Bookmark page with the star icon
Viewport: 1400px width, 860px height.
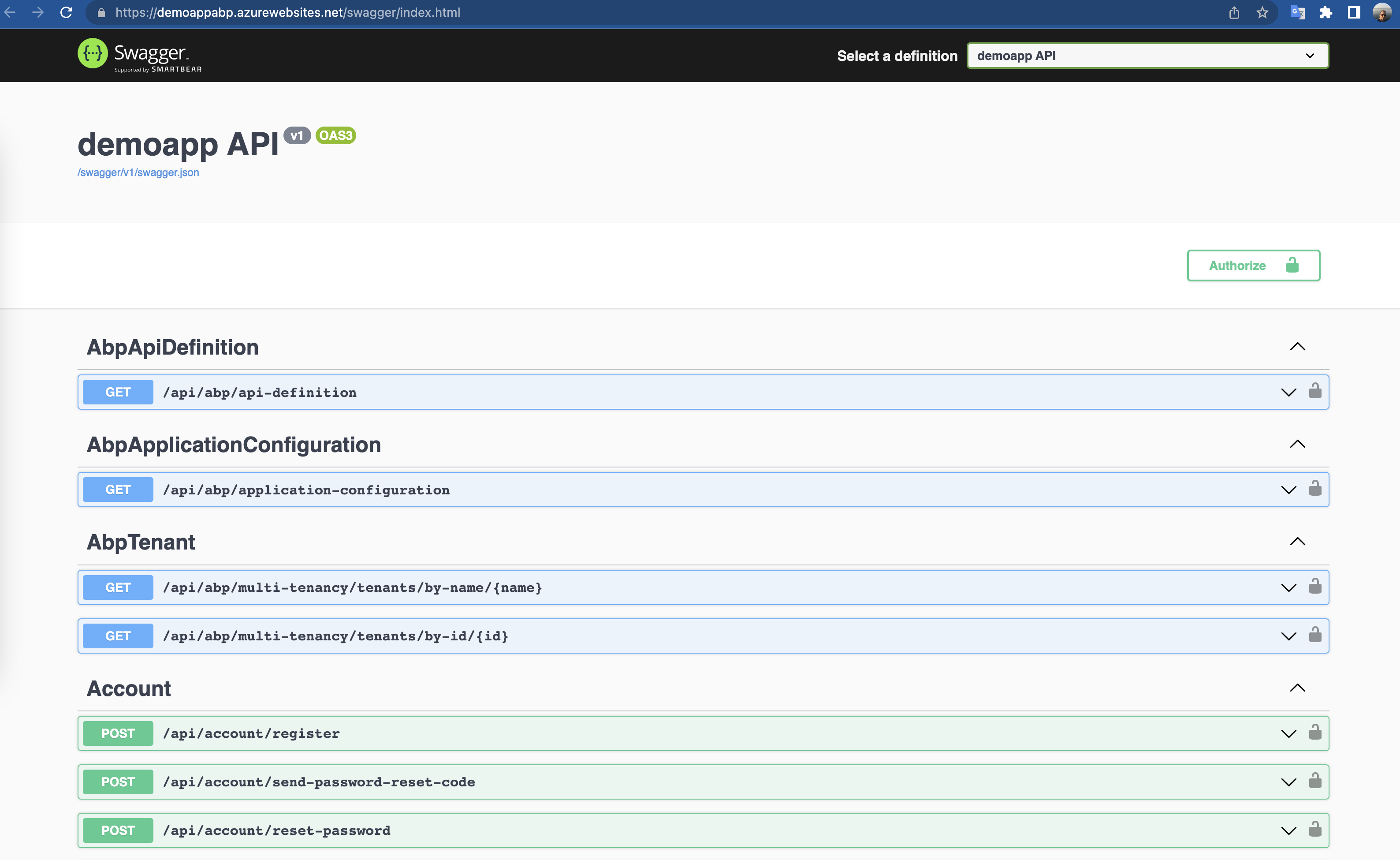point(1262,12)
